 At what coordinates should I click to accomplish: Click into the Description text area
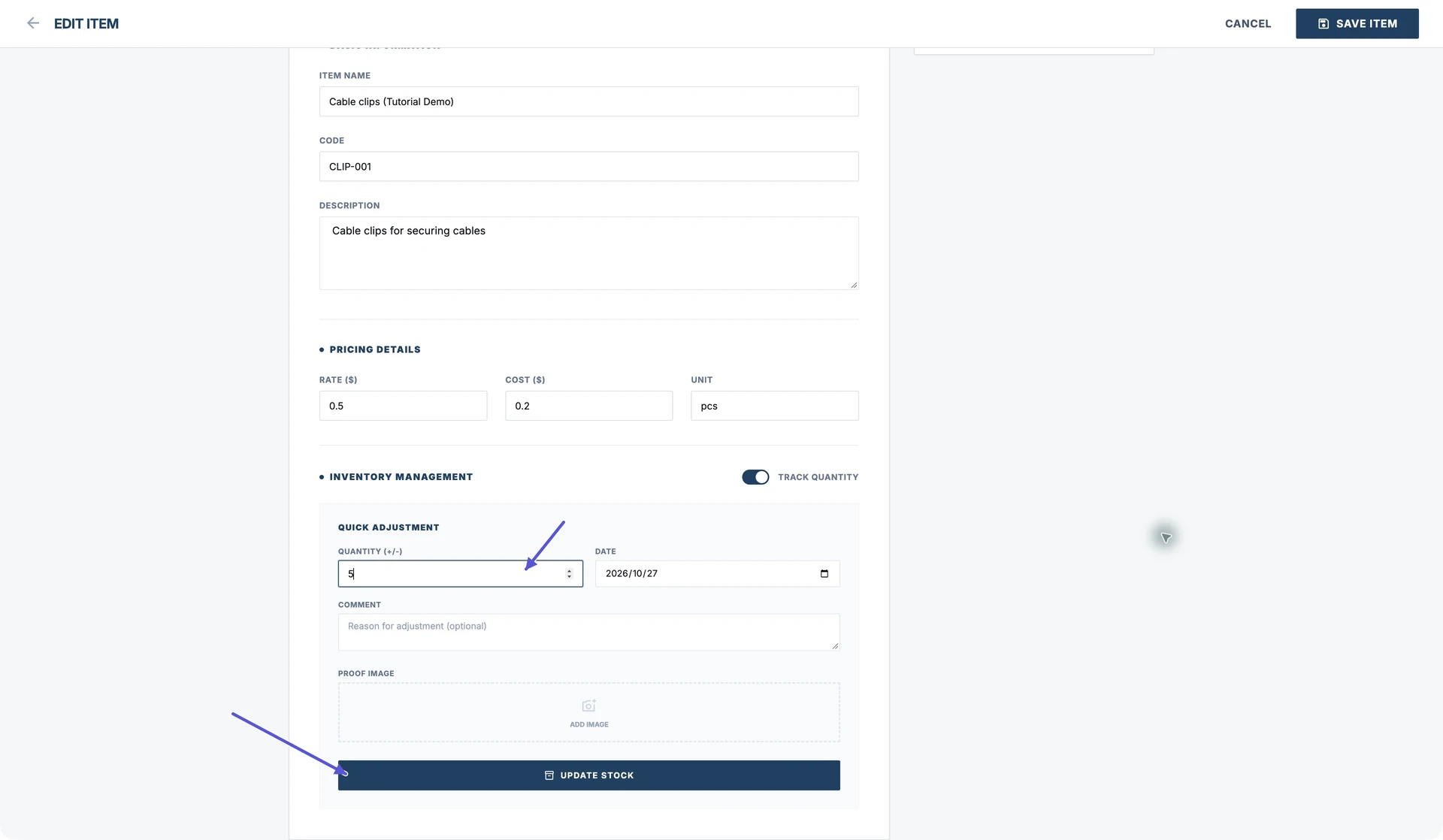tap(588, 253)
